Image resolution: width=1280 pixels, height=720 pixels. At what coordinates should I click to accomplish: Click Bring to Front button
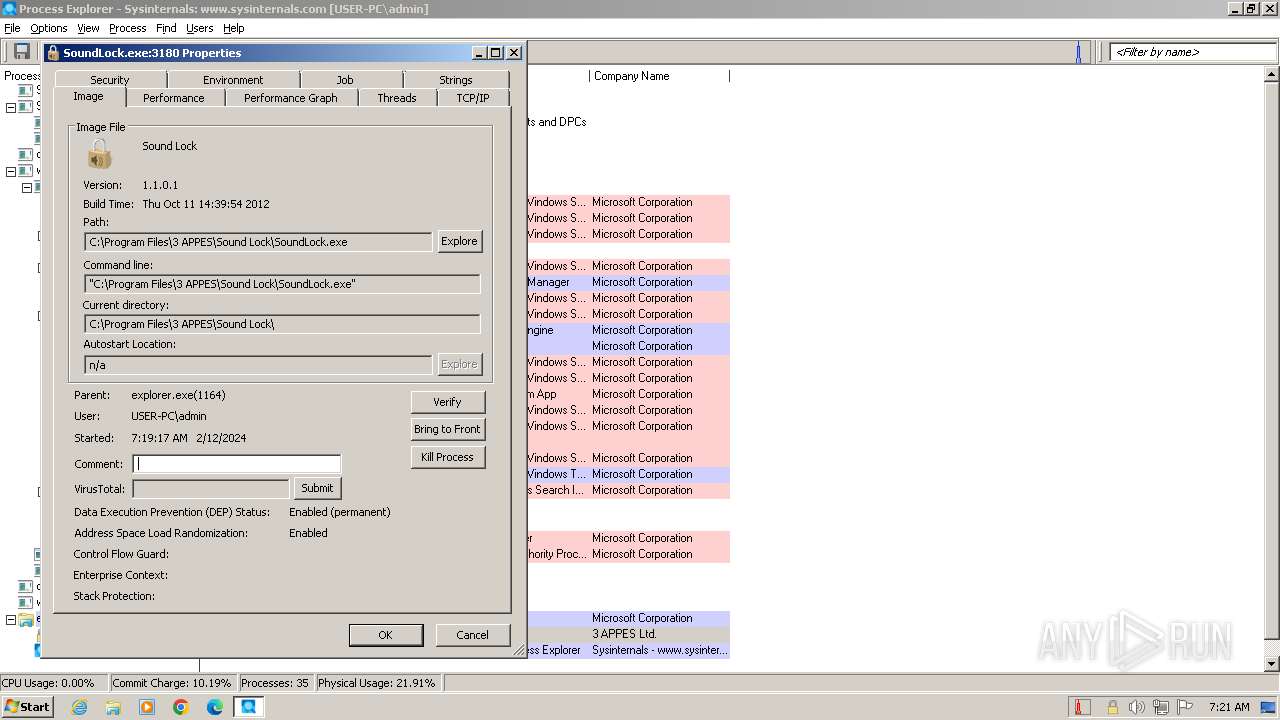tap(447, 429)
